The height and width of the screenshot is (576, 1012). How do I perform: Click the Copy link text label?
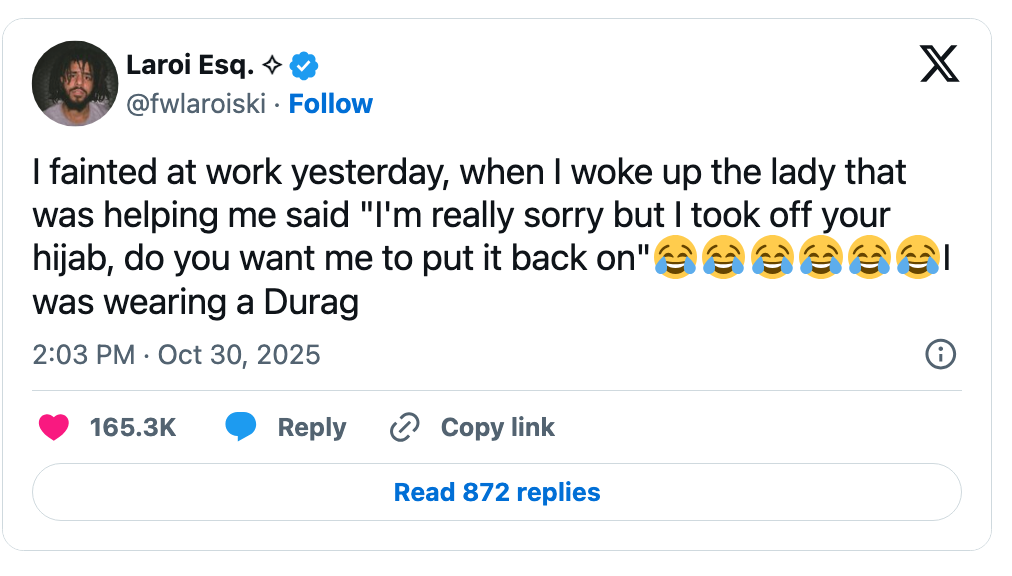pos(497,427)
